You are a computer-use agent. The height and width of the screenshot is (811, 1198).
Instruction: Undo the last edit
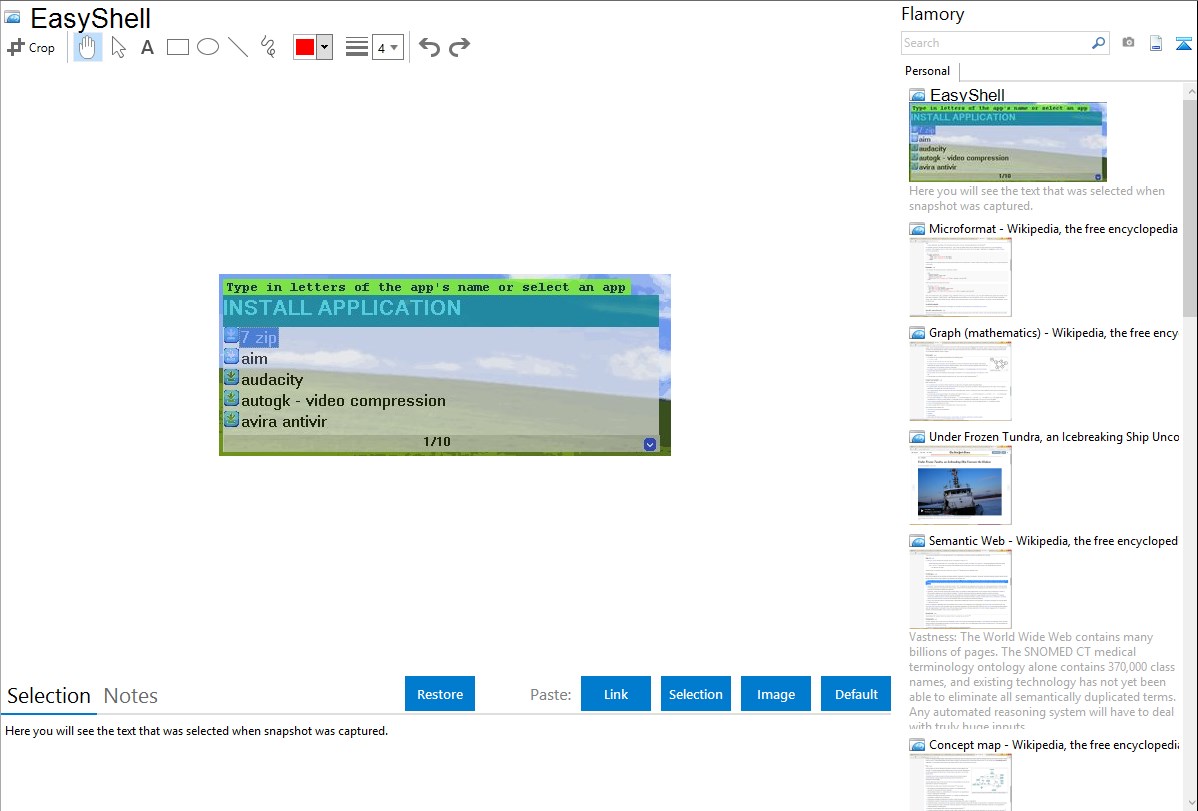tap(429, 47)
